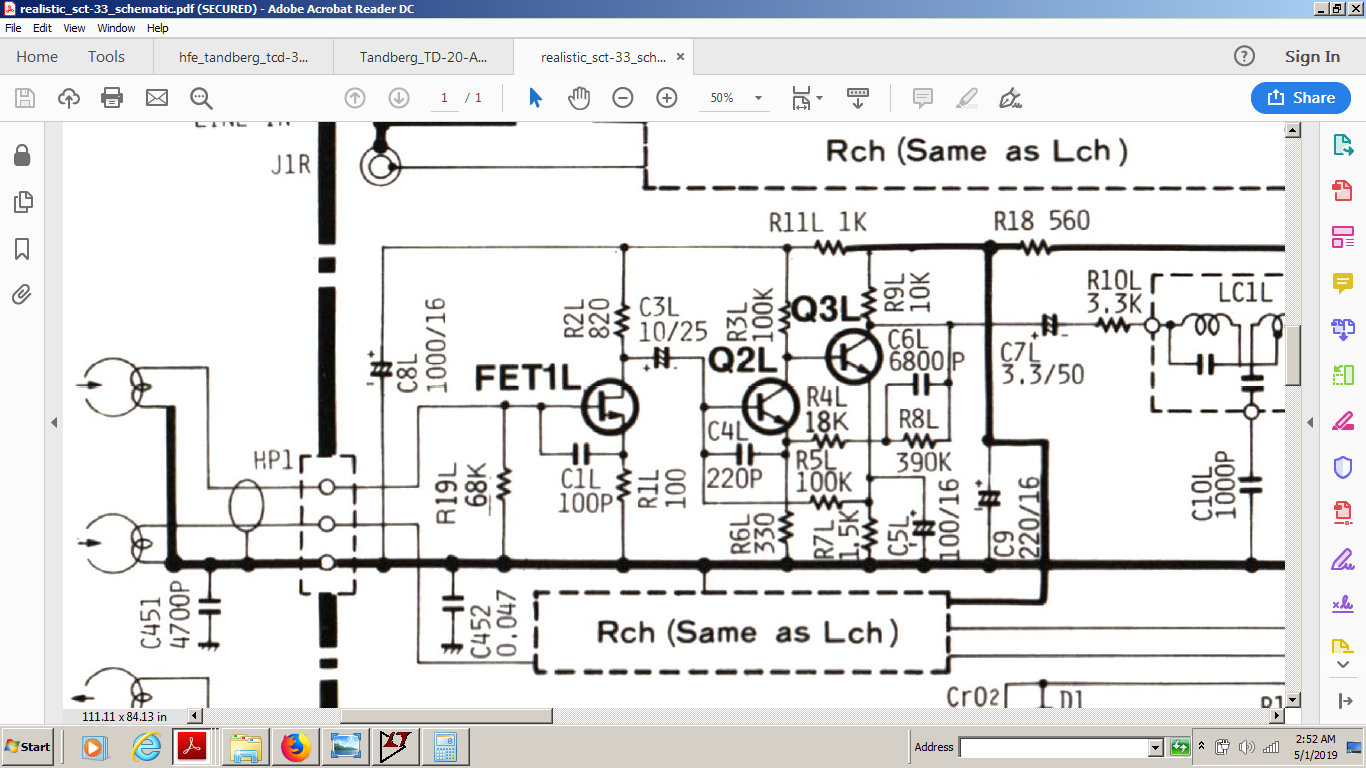The height and width of the screenshot is (768, 1366).
Task: Click the Sign document pen icon
Action: click(x=1010, y=98)
